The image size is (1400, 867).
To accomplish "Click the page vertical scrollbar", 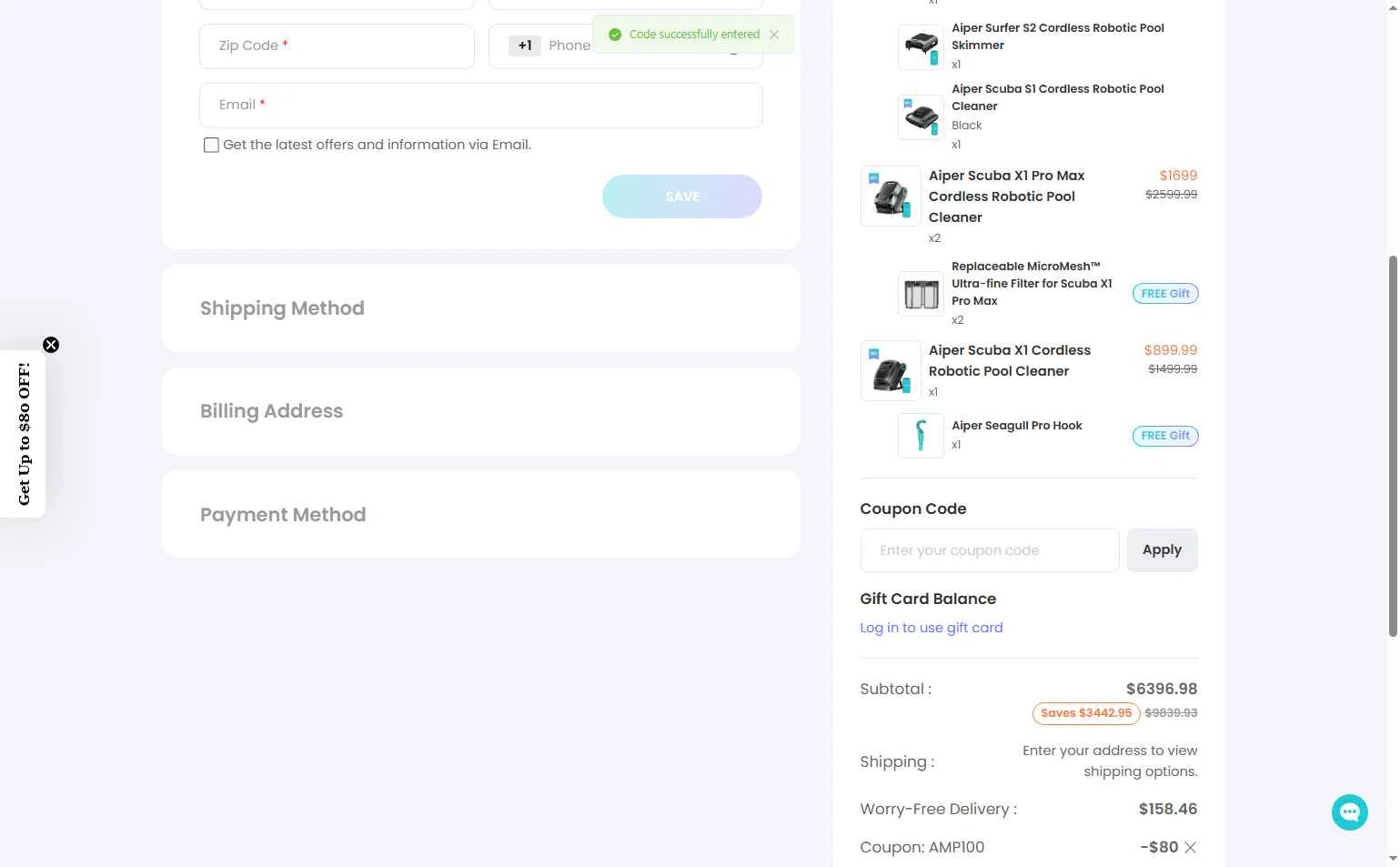I will tap(1393, 446).
